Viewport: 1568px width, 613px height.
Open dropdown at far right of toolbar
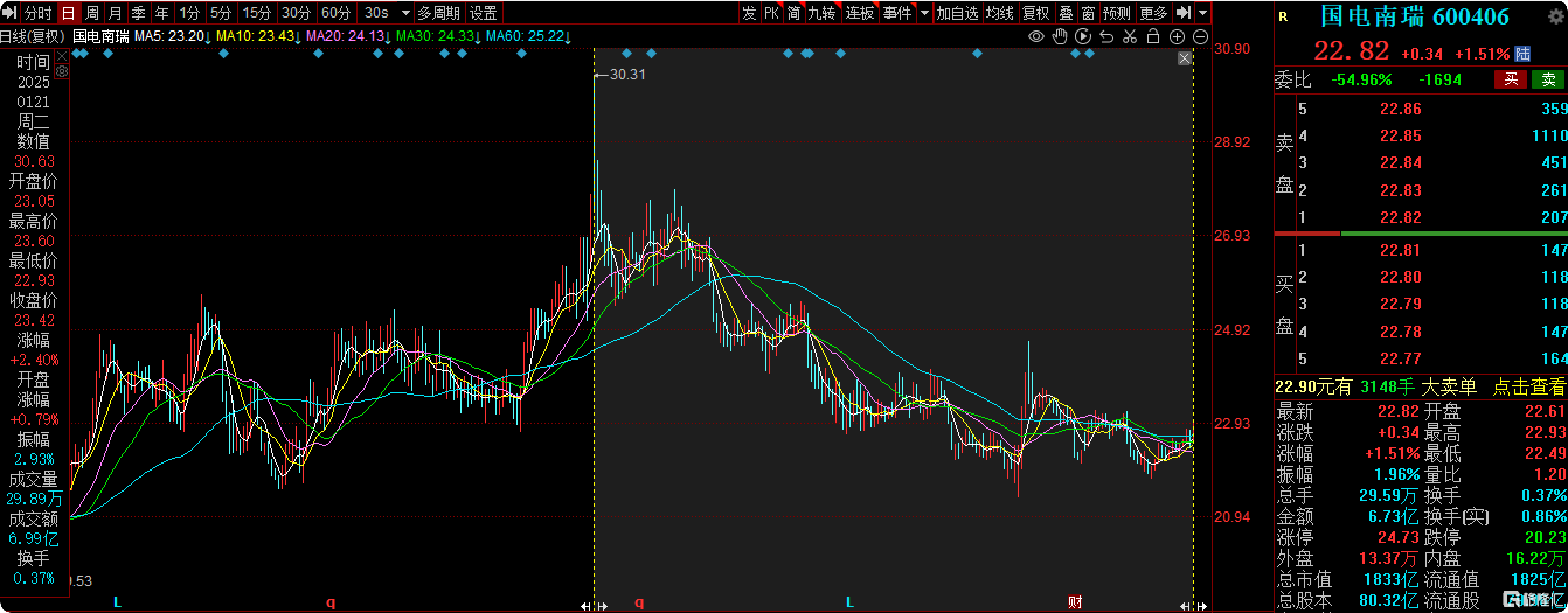[x=1203, y=13]
